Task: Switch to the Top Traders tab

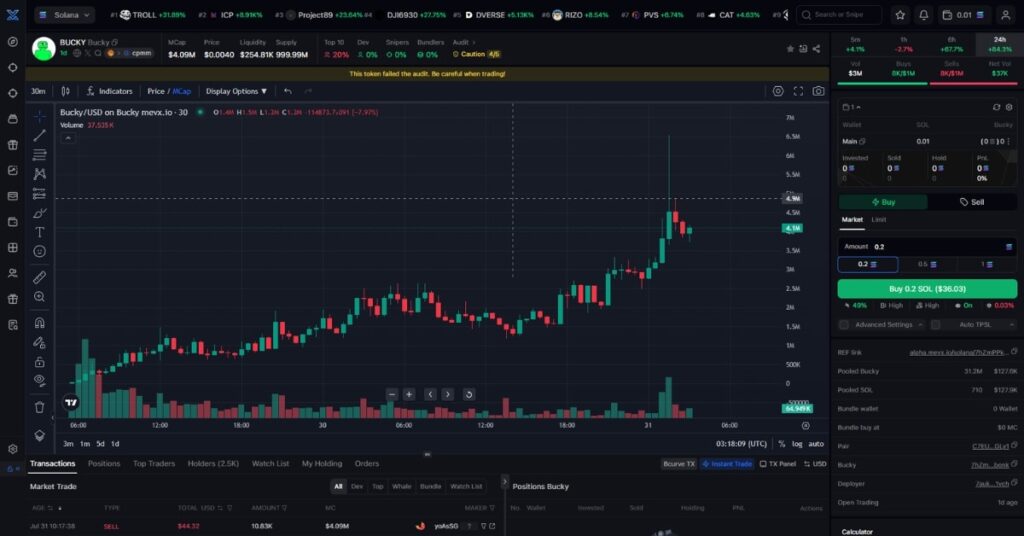Action: [154, 464]
